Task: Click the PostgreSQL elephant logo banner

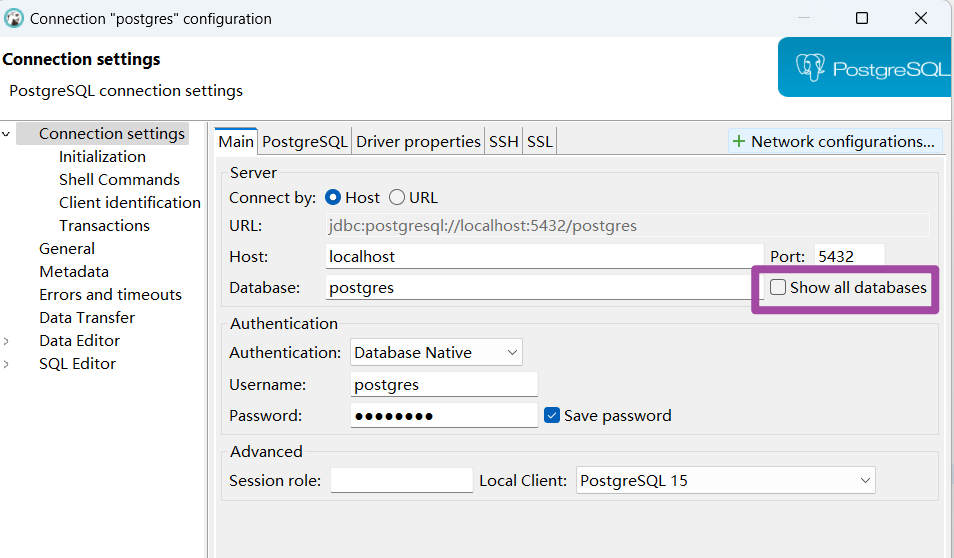Action: point(866,68)
